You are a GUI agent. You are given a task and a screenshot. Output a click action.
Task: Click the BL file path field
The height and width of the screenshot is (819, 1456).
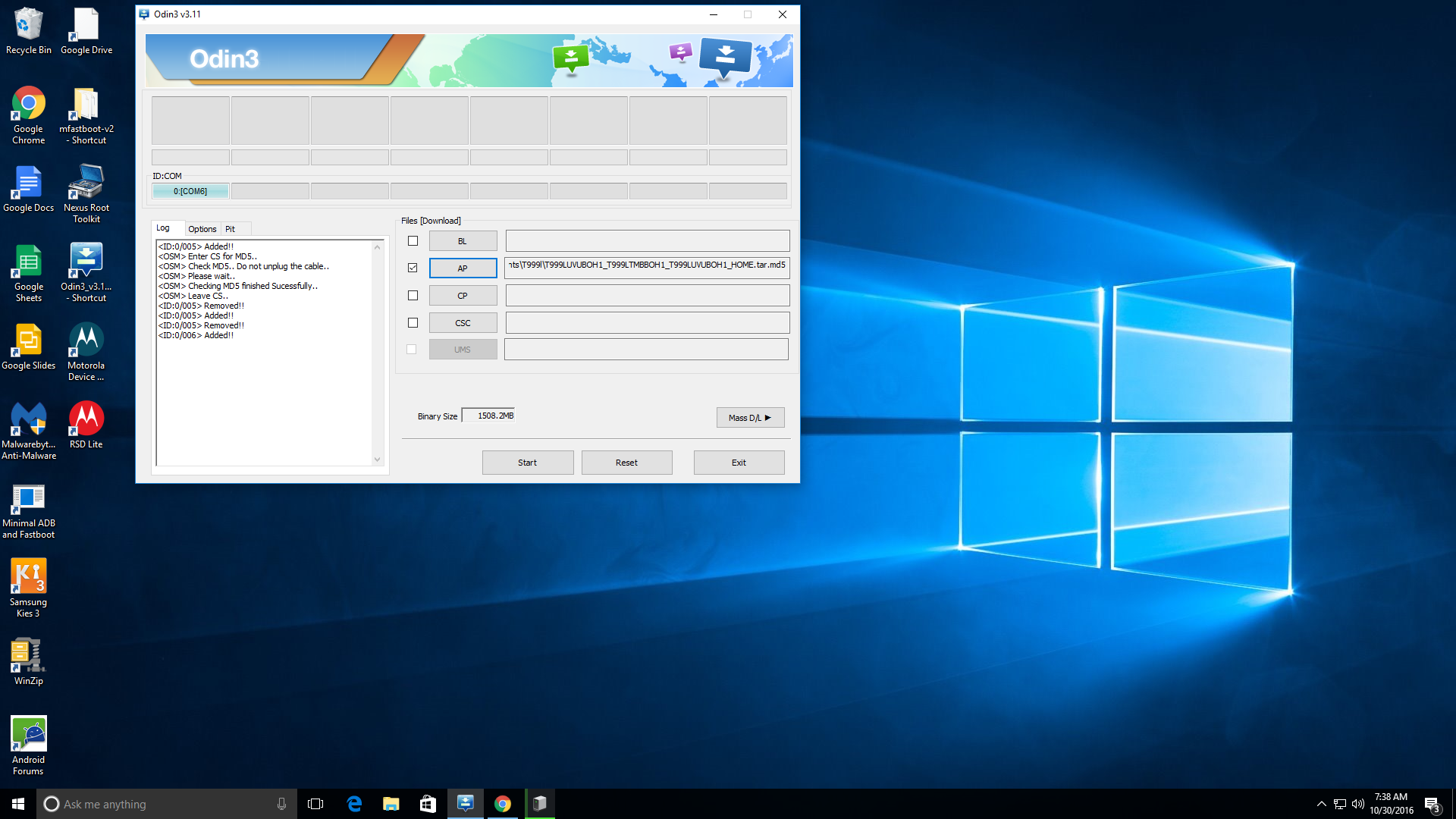[x=647, y=241]
